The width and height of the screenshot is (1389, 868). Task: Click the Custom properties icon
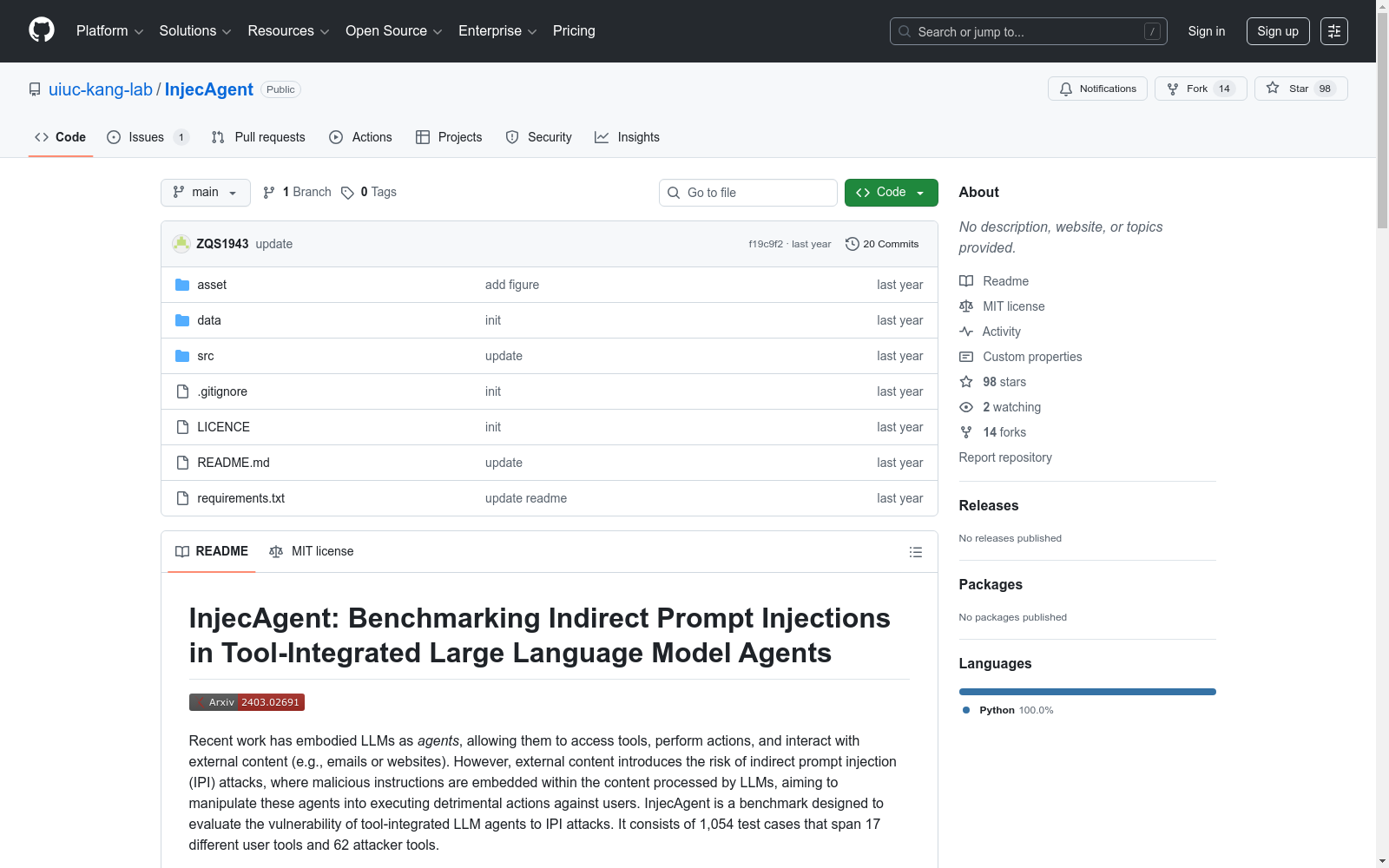(966, 357)
